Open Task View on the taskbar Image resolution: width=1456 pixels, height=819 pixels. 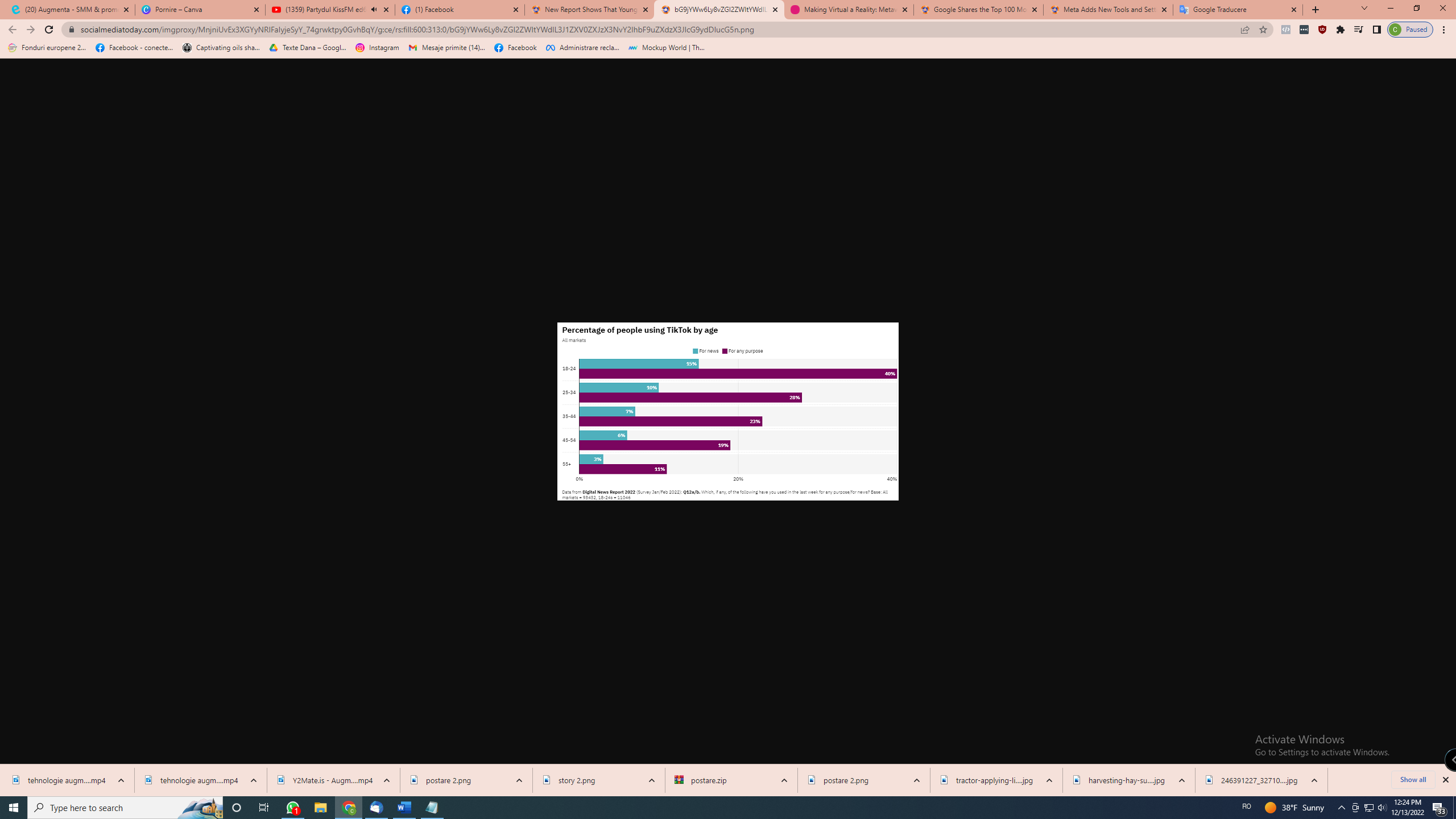[x=264, y=808]
